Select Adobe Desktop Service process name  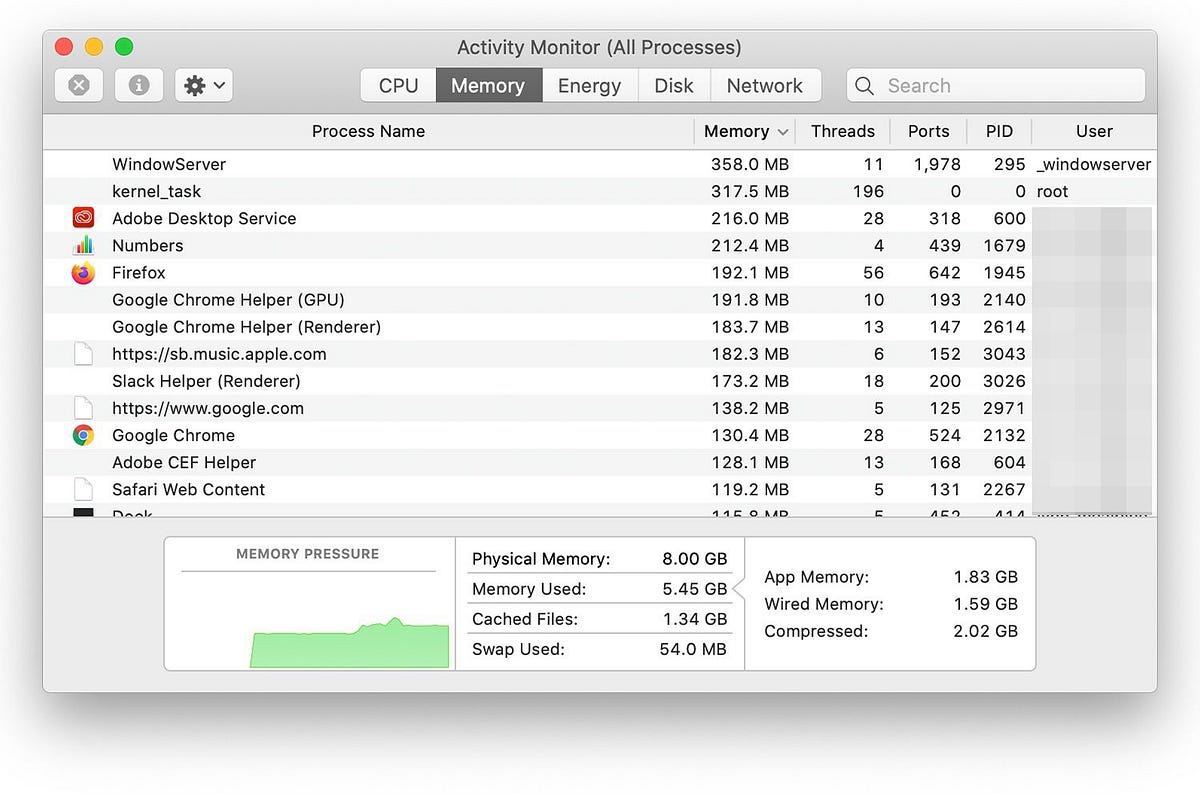point(204,218)
